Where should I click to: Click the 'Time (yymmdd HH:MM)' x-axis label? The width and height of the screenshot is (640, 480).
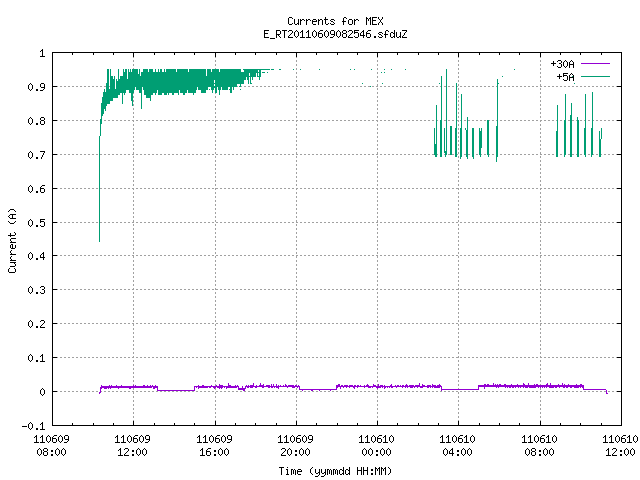click(x=335, y=471)
